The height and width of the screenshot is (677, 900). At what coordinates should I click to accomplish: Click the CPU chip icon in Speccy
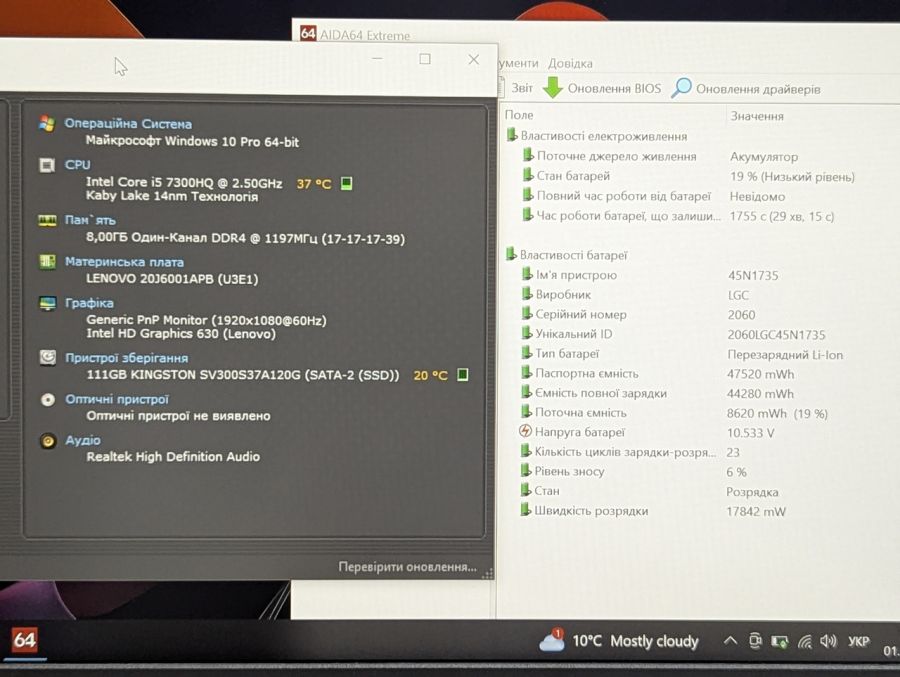47,165
